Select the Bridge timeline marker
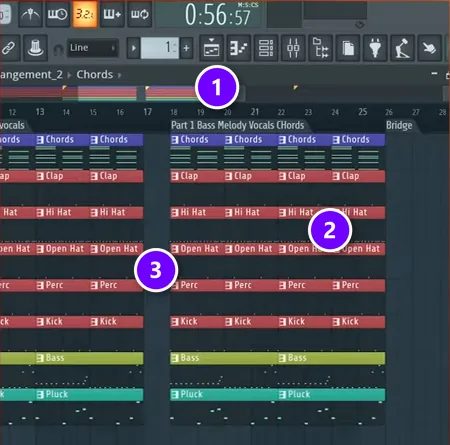Image resolution: width=450 pixels, height=445 pixels. pos(399,125)
